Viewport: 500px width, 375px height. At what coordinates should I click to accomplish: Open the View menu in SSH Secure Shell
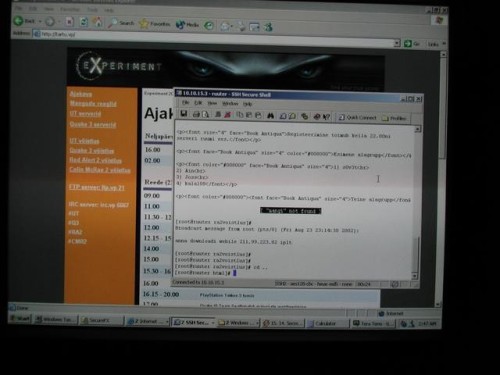click(x=212, y=103)
